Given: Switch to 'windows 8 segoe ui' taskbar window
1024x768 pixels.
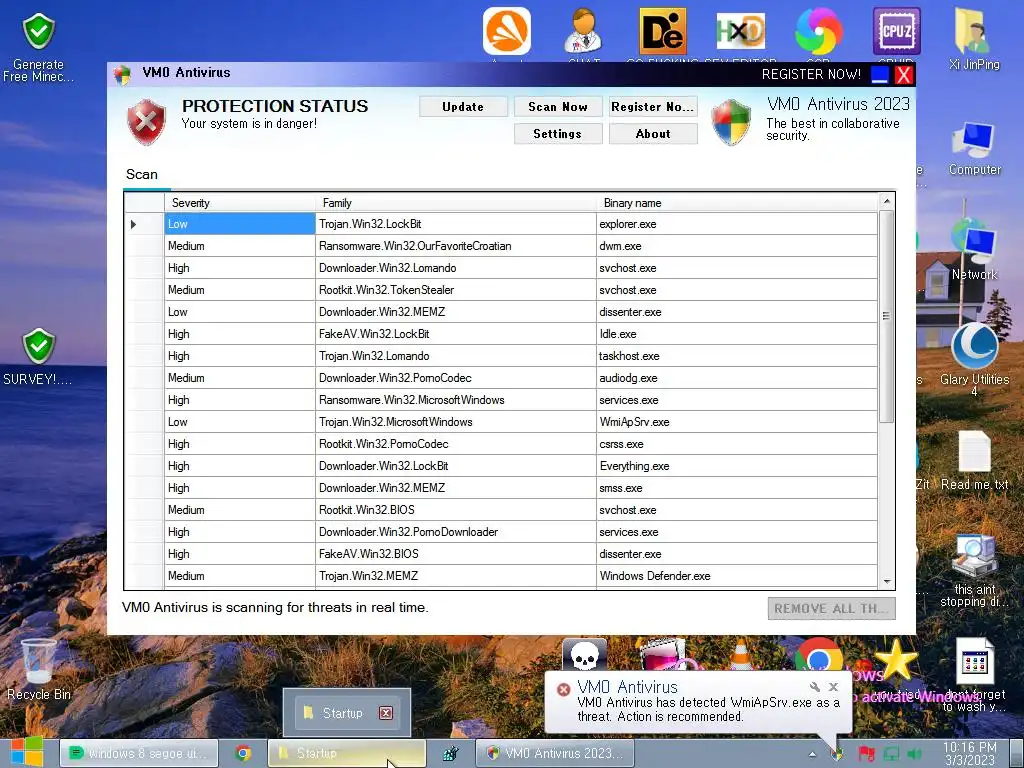Looking at the screenshot, I should pos(138,753).
